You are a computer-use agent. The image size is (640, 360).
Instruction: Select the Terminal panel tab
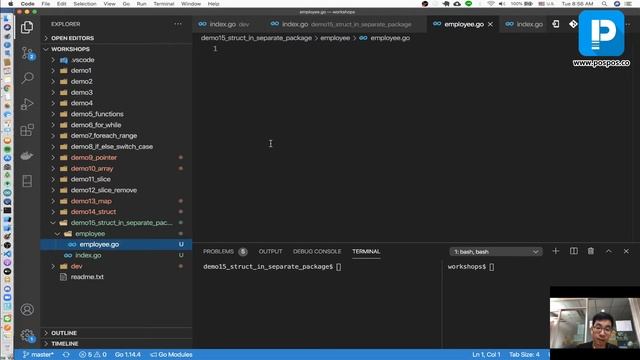click(366, 251)
